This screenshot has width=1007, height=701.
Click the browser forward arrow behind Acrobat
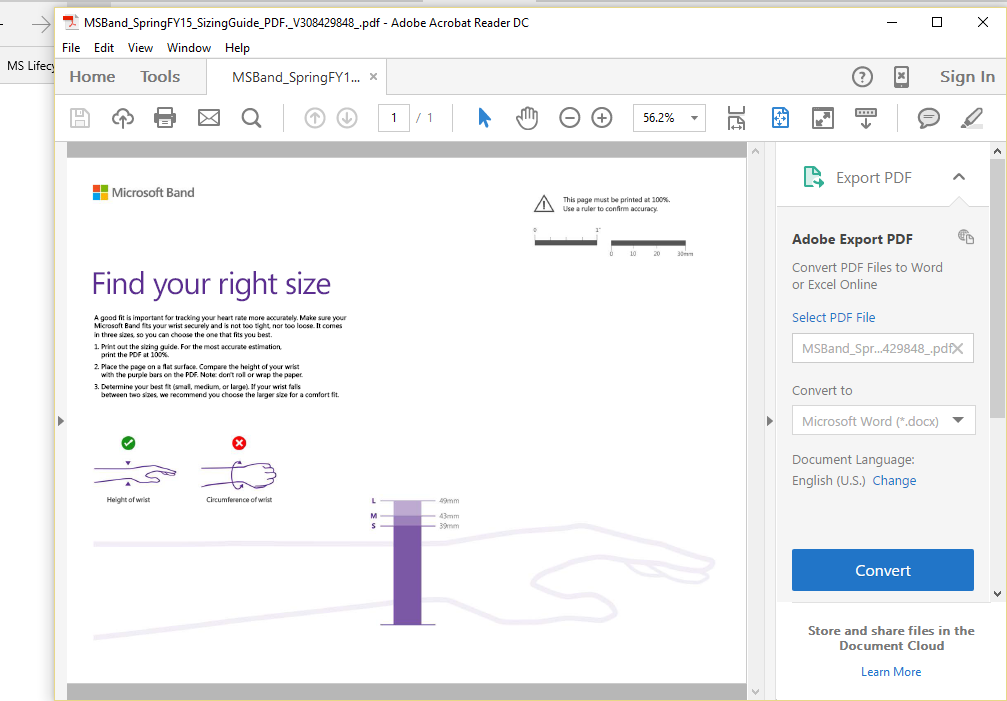click(41, 24)
